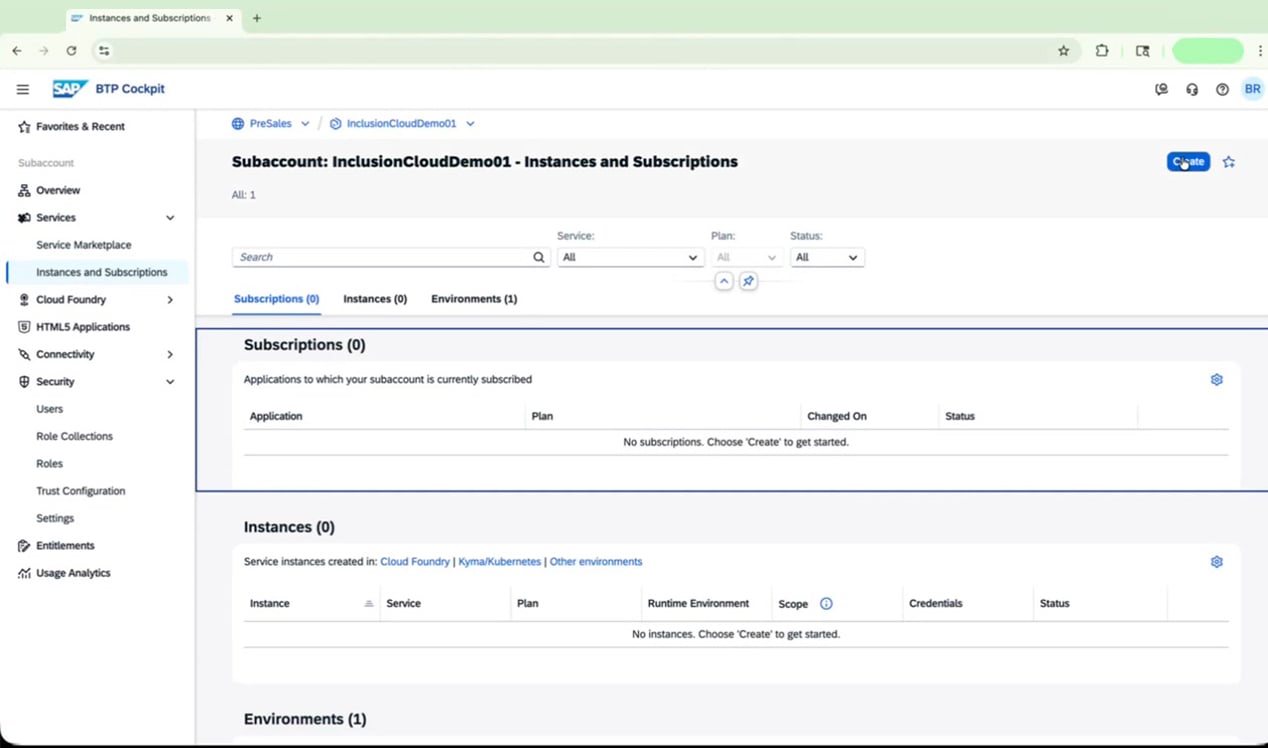Open the Cloud Foundry link

415,562
